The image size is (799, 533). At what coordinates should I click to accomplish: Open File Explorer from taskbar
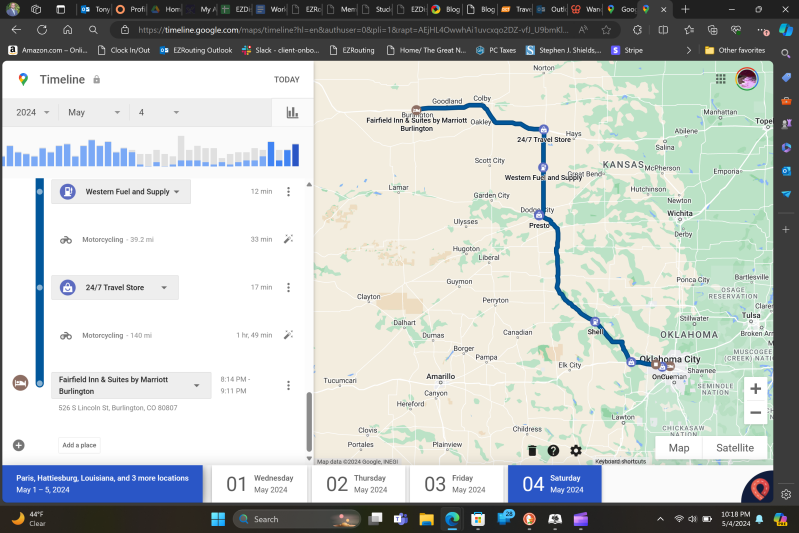point(426,519)
